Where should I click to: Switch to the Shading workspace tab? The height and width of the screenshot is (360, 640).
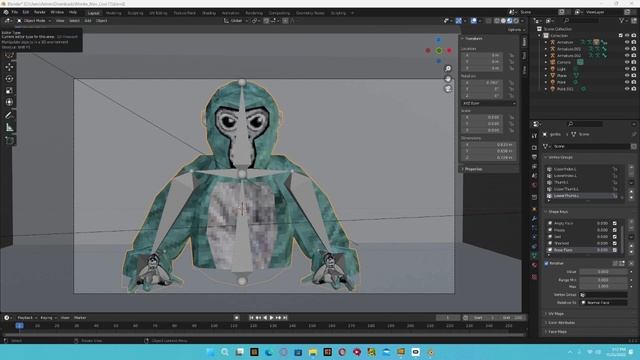click(x=209, y=13)
